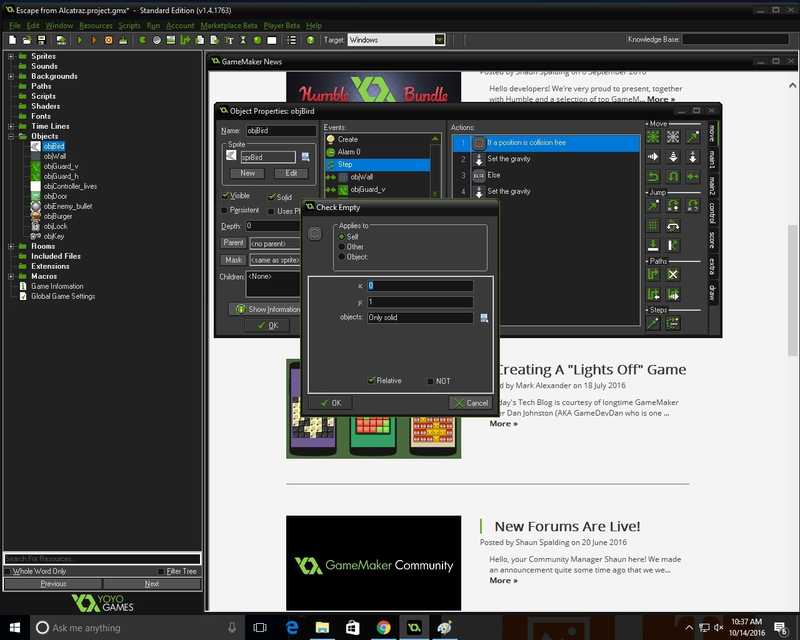This screenshot has height=640, width=800.
Task: Expand the Rooms folder in tree
Action: (11, 246)
